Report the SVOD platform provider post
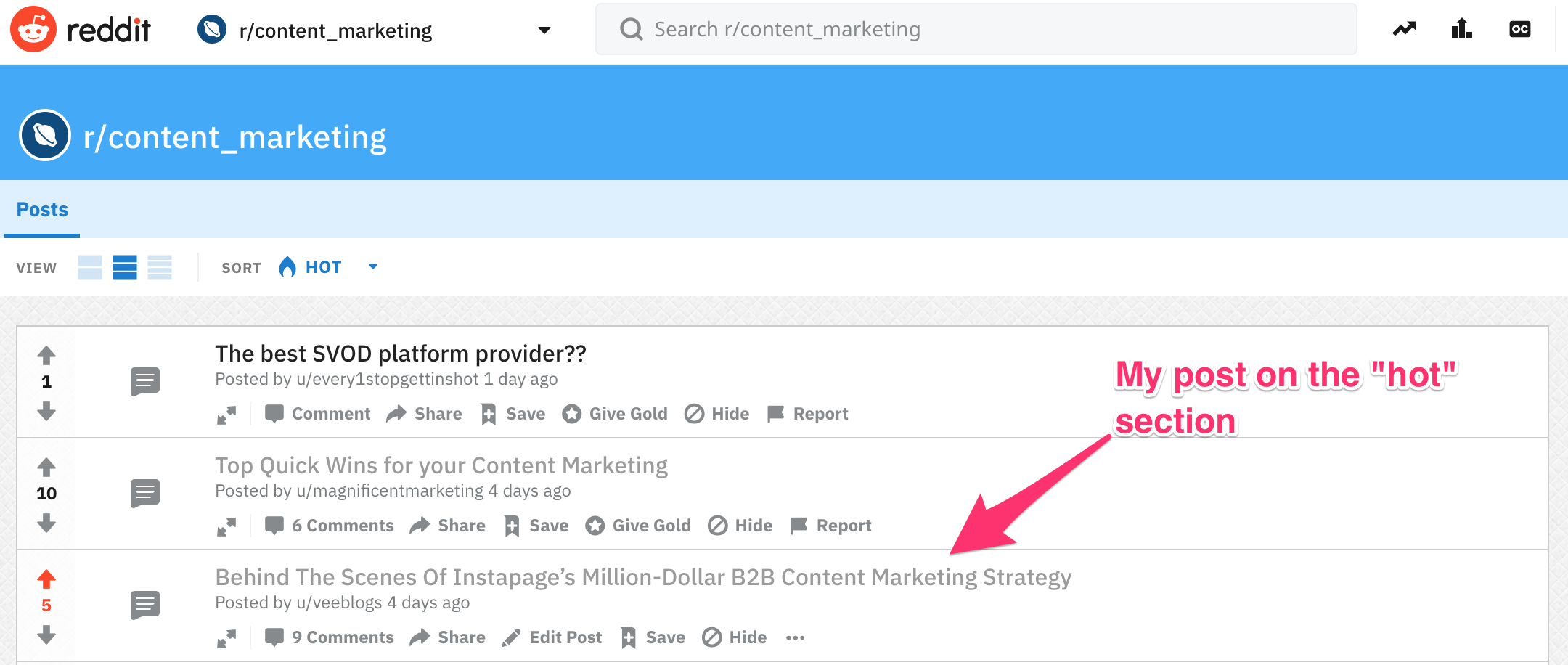Image resolution: width=1568 pixels, height=665 pixels. 807,414
